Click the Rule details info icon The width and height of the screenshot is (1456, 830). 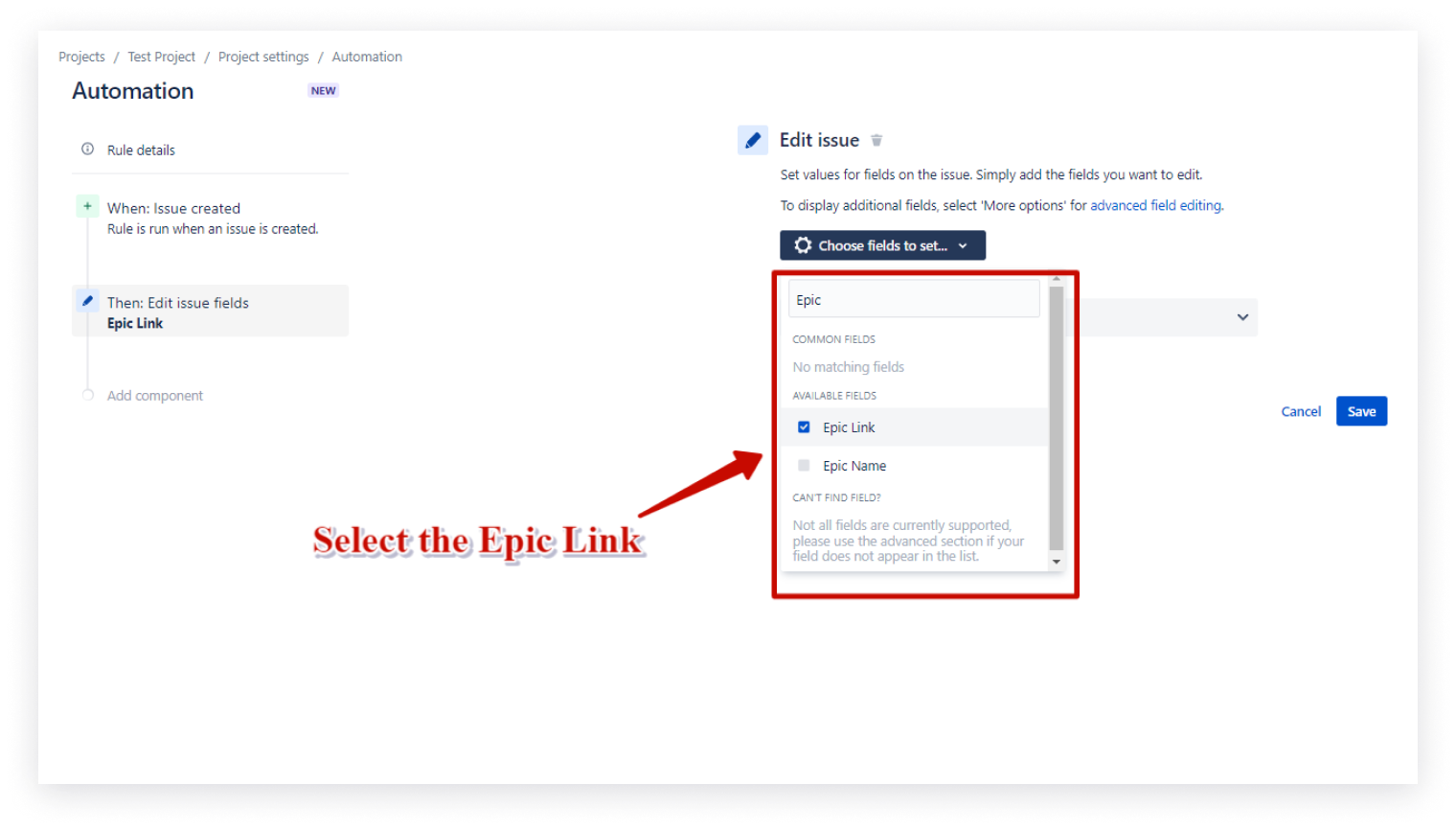point(88,150)
